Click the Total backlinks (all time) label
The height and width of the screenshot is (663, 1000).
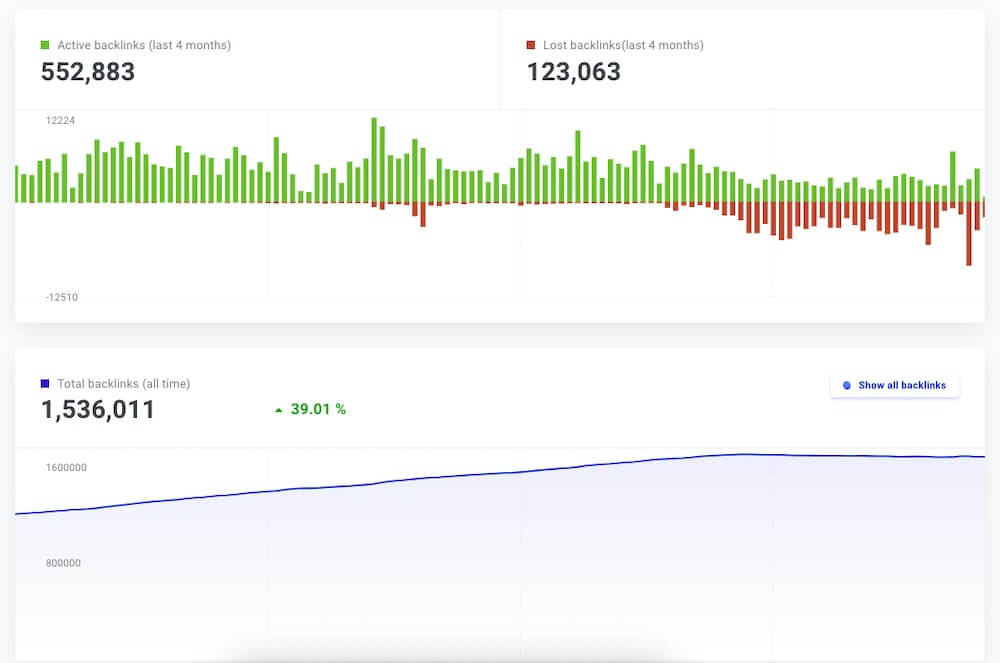(x=124, y=384)
